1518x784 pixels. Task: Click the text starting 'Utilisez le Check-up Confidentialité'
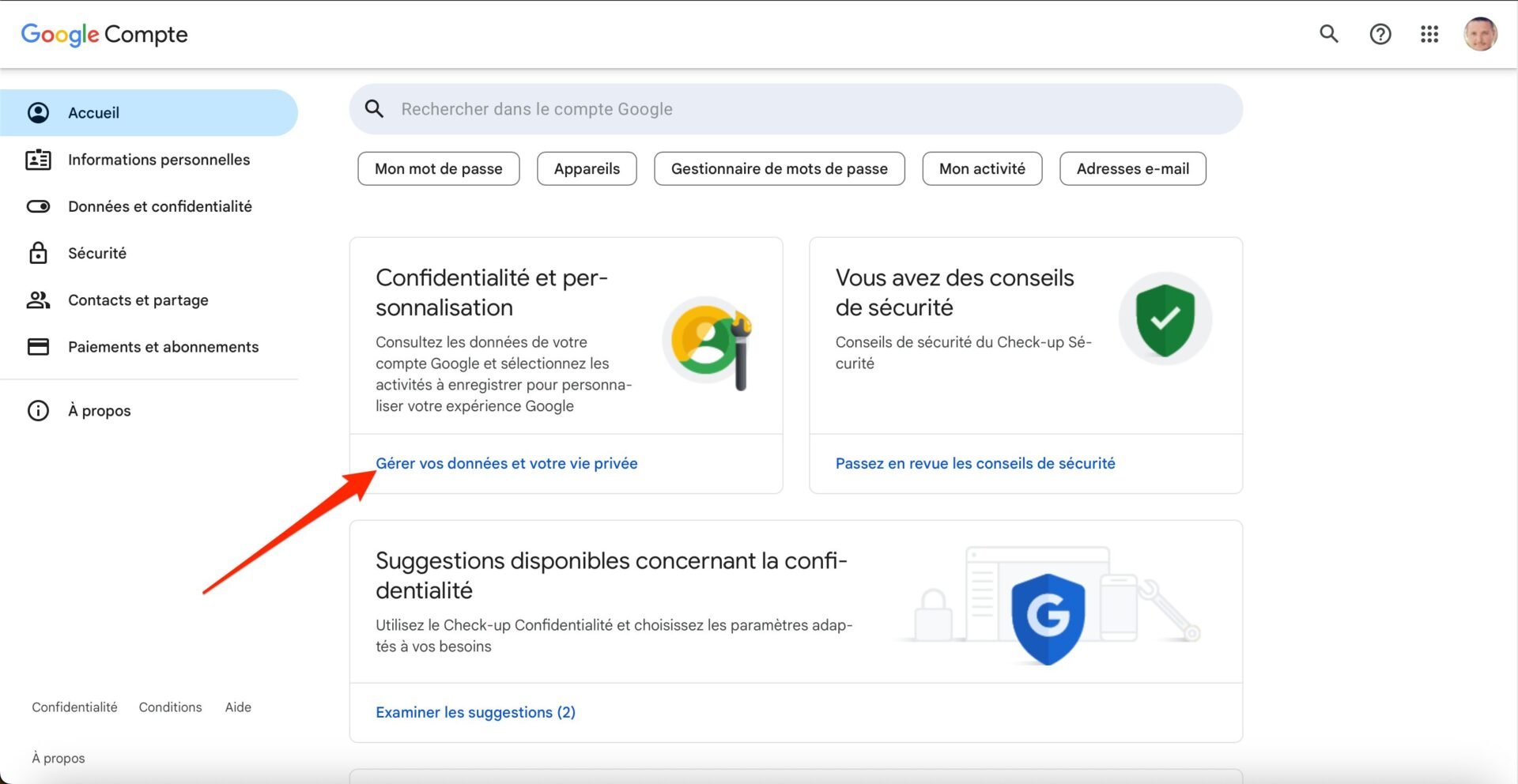pyautogui.click(x=614, y=635)
